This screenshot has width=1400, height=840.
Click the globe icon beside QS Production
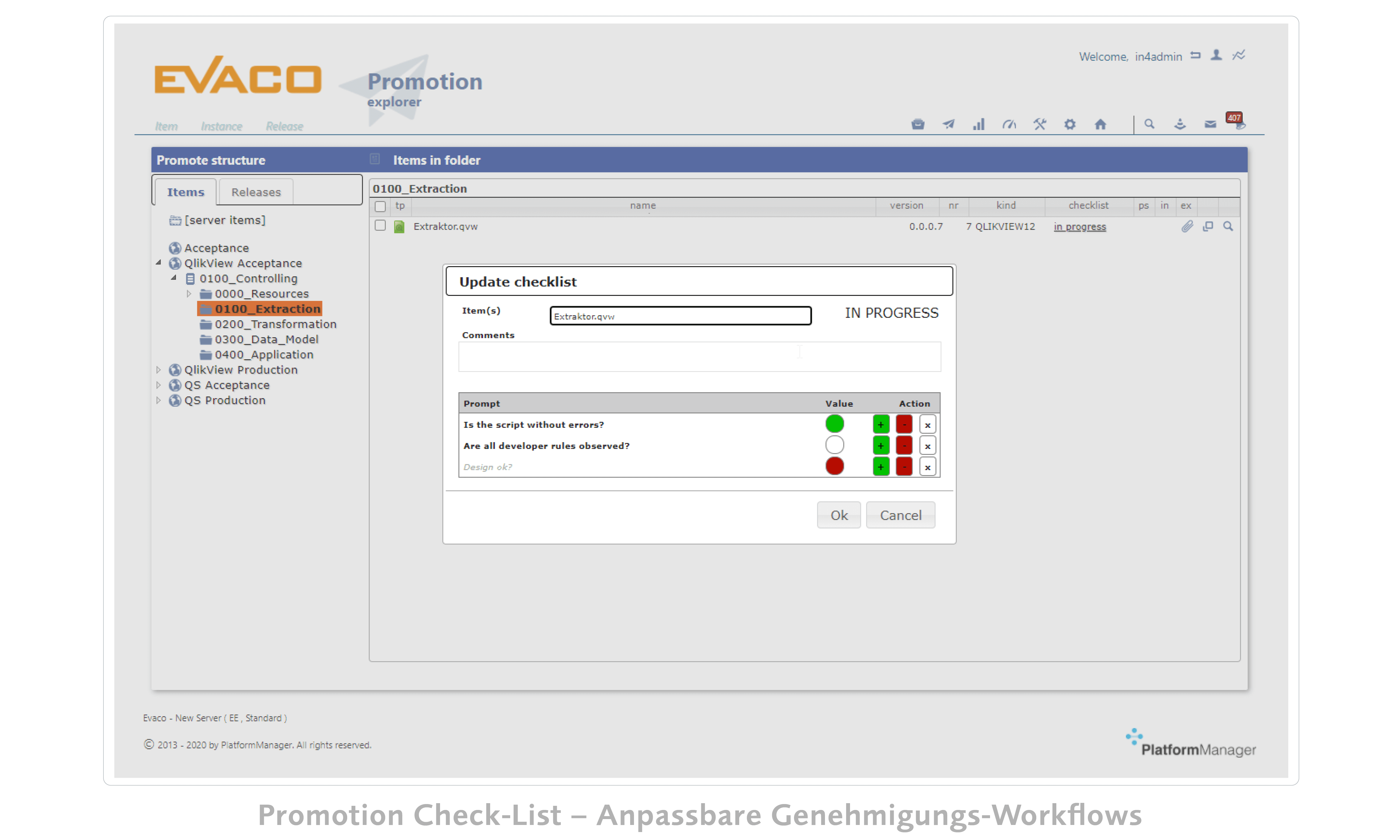click(x=175, y=400)
